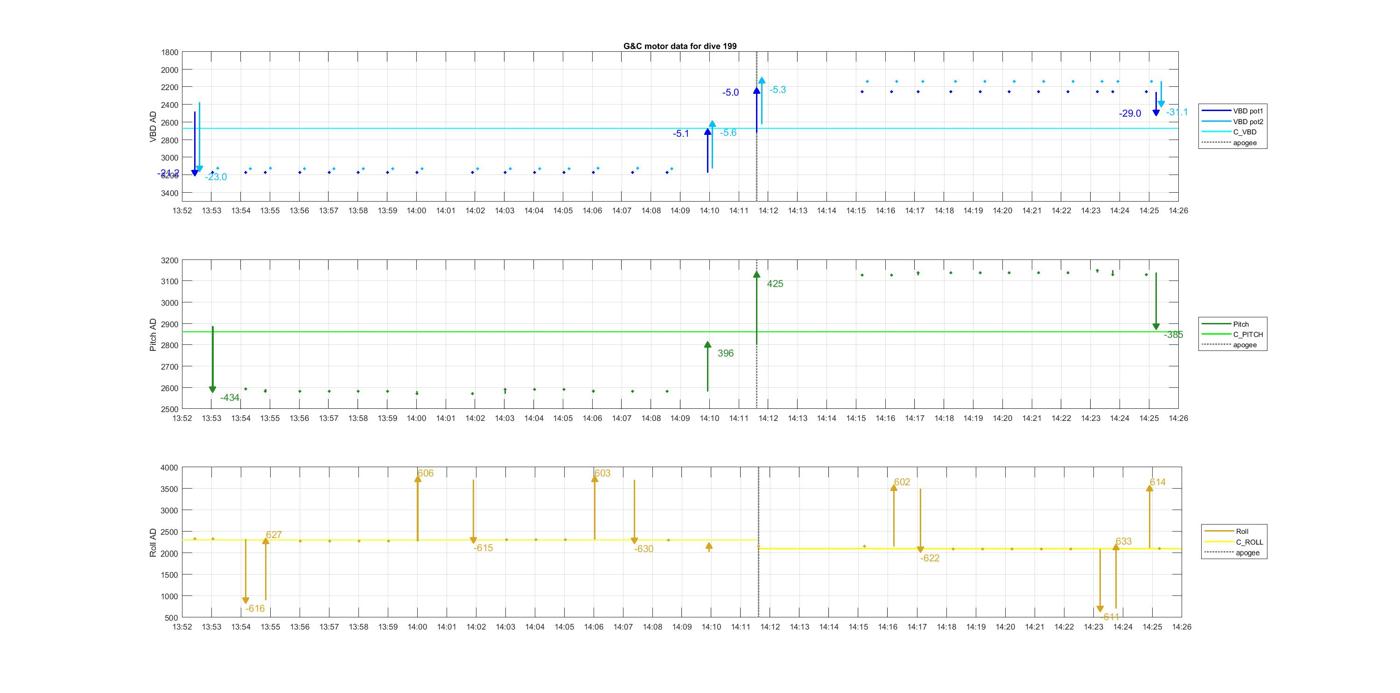Screen dimensions: 1400x693
Task: Click the "13:52" time tick under VBD plot
Action: coord(182,211)
